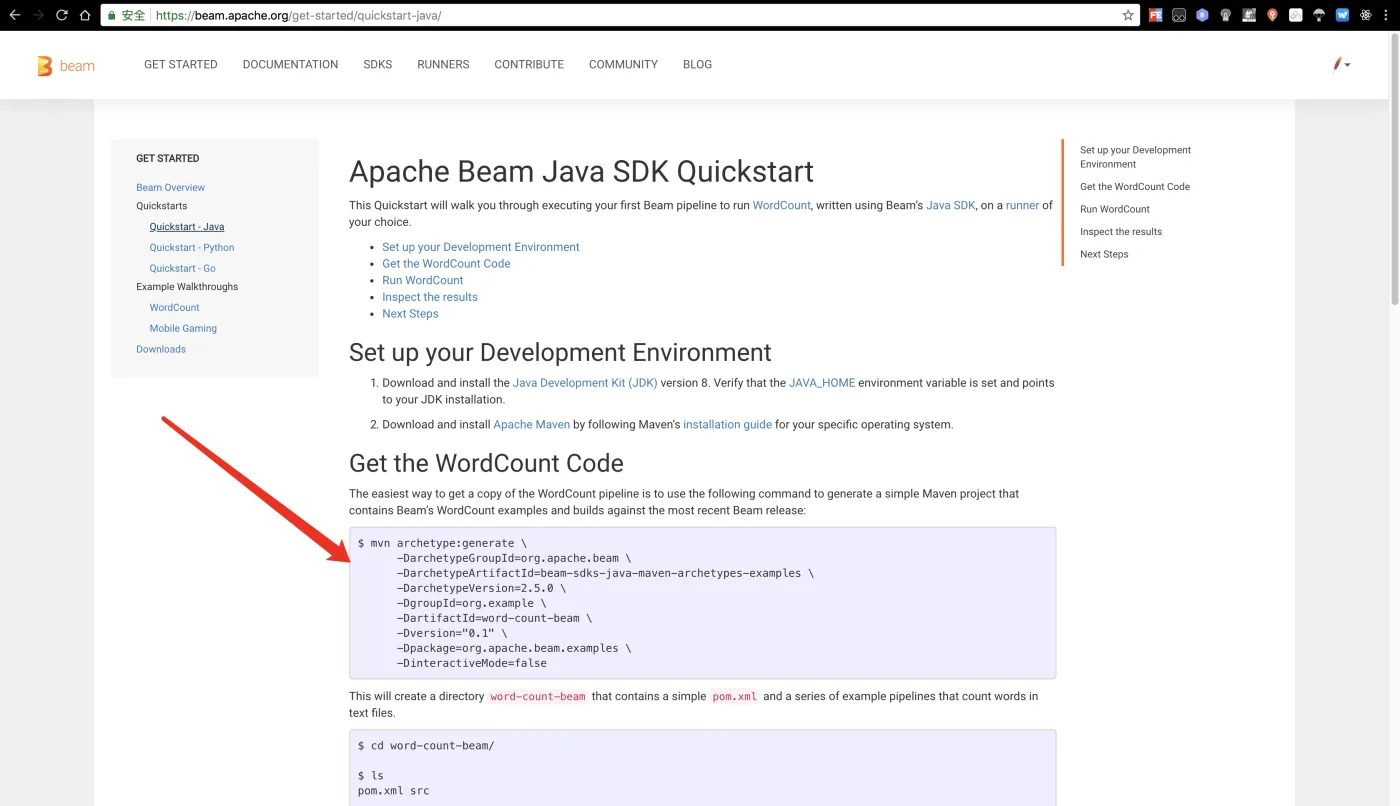Follow the Java SDK link
This screenshot has height=806, width=1400.
click(x=950, y=205)
